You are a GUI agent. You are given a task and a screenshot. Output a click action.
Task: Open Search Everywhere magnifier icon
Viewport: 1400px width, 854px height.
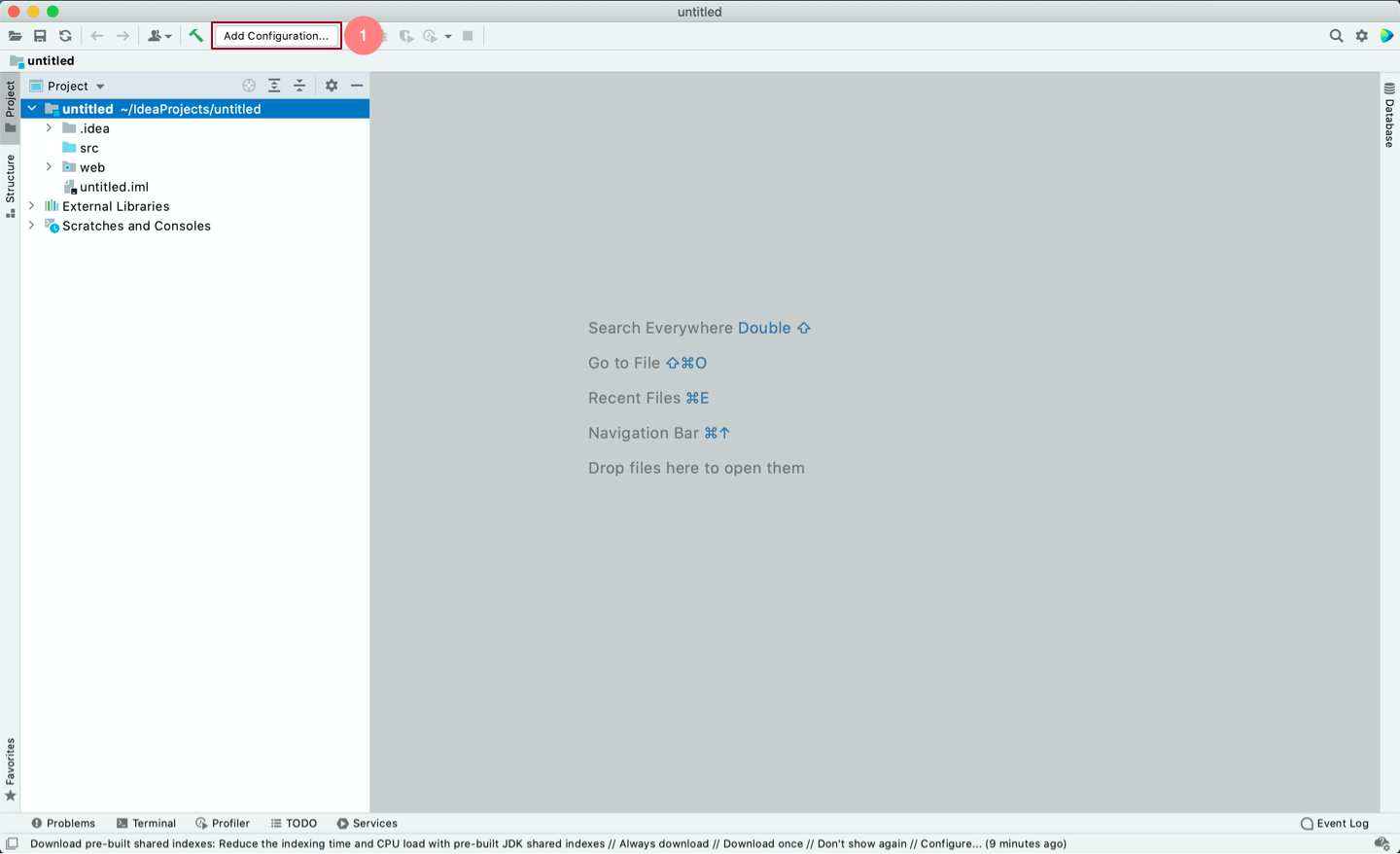(x=1336, y=36)
